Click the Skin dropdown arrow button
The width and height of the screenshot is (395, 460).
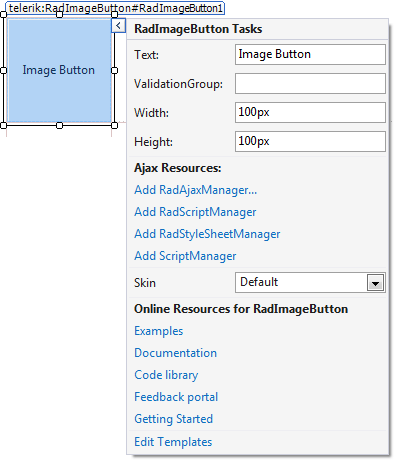pyautogui.click(x=376, y=283)
